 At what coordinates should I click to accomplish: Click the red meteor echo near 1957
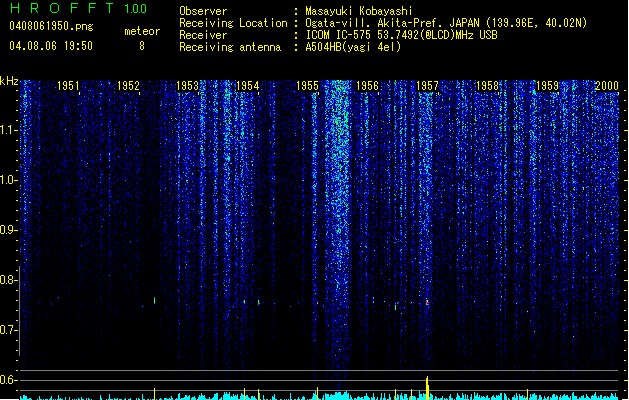click(427, 302)
